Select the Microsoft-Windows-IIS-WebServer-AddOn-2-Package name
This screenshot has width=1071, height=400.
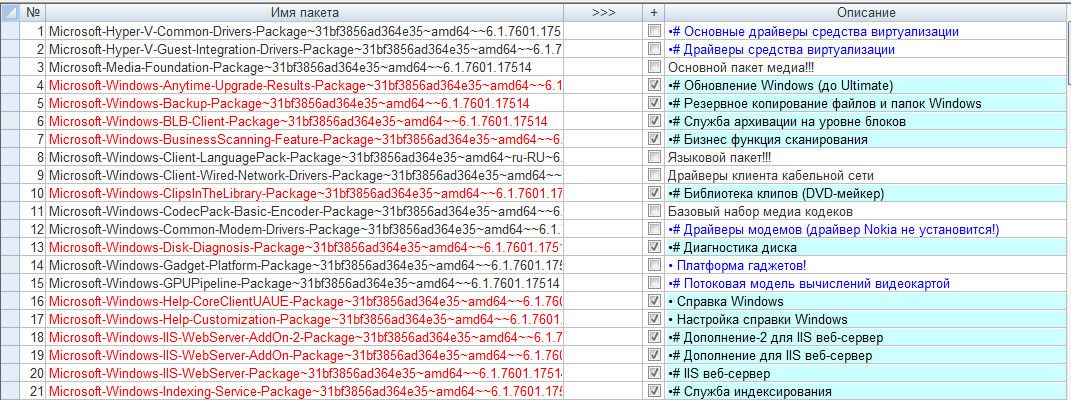(305, 337)
